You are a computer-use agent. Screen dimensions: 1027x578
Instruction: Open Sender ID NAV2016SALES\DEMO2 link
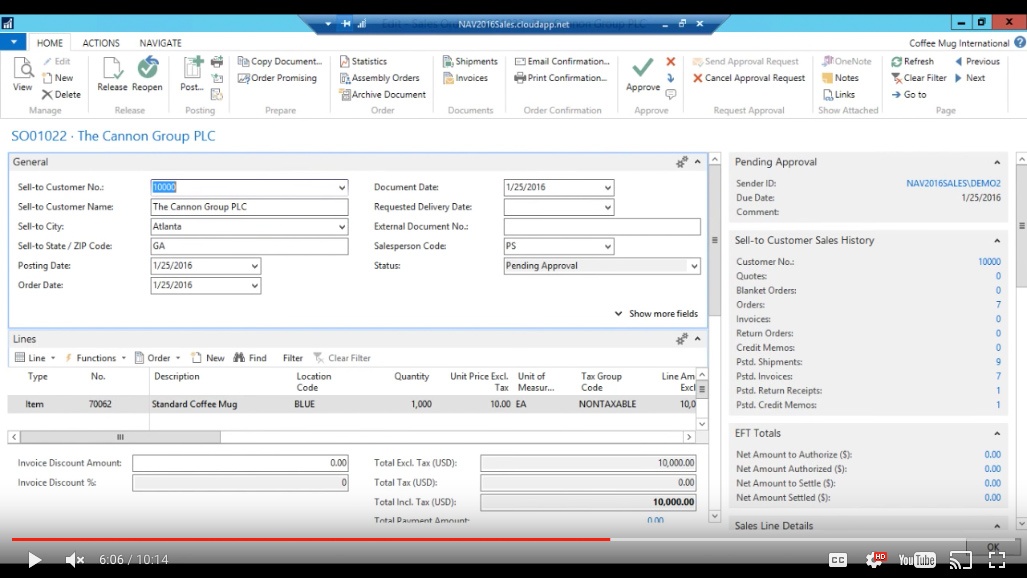pos(953,183)
